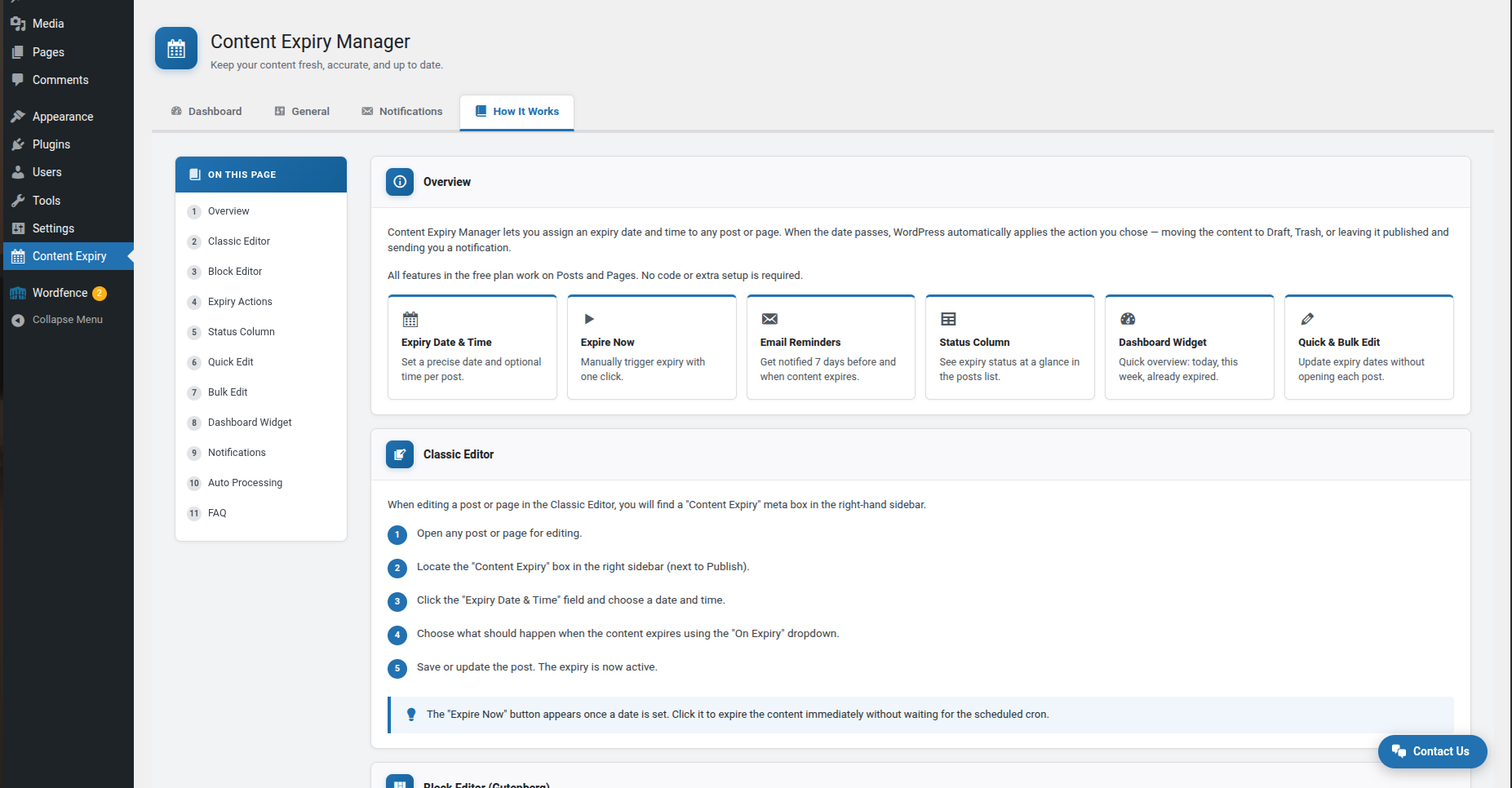Open Appearance in admin menu
Screen dimensions: 1512x788
(x=69, y=117)
